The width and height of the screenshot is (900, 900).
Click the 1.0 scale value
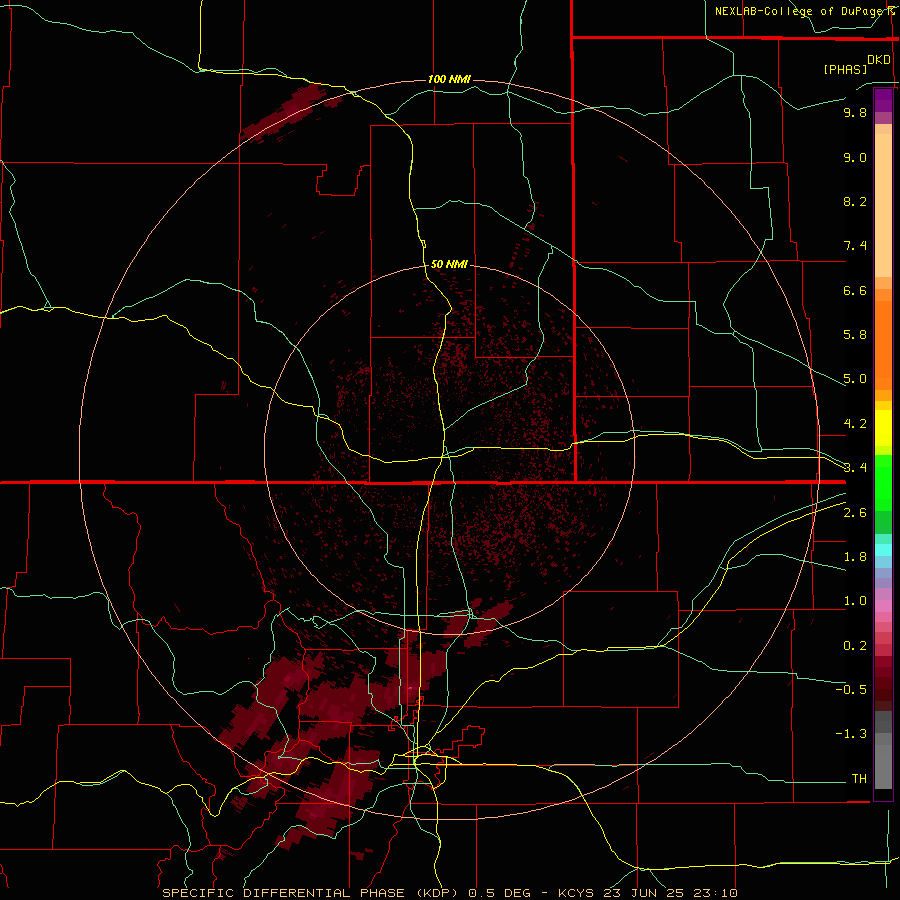click(x=855, y=601)
